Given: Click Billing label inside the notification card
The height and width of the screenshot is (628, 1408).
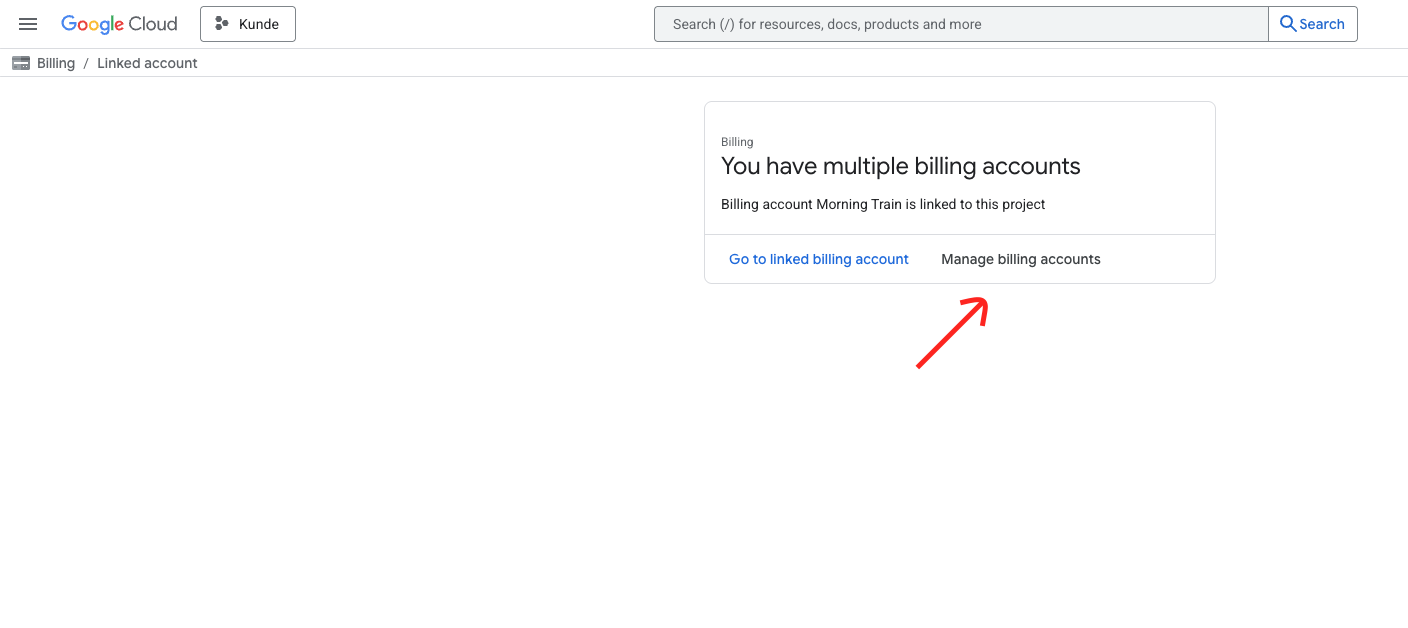Looking at the screenshot, I should coord(737,141).
